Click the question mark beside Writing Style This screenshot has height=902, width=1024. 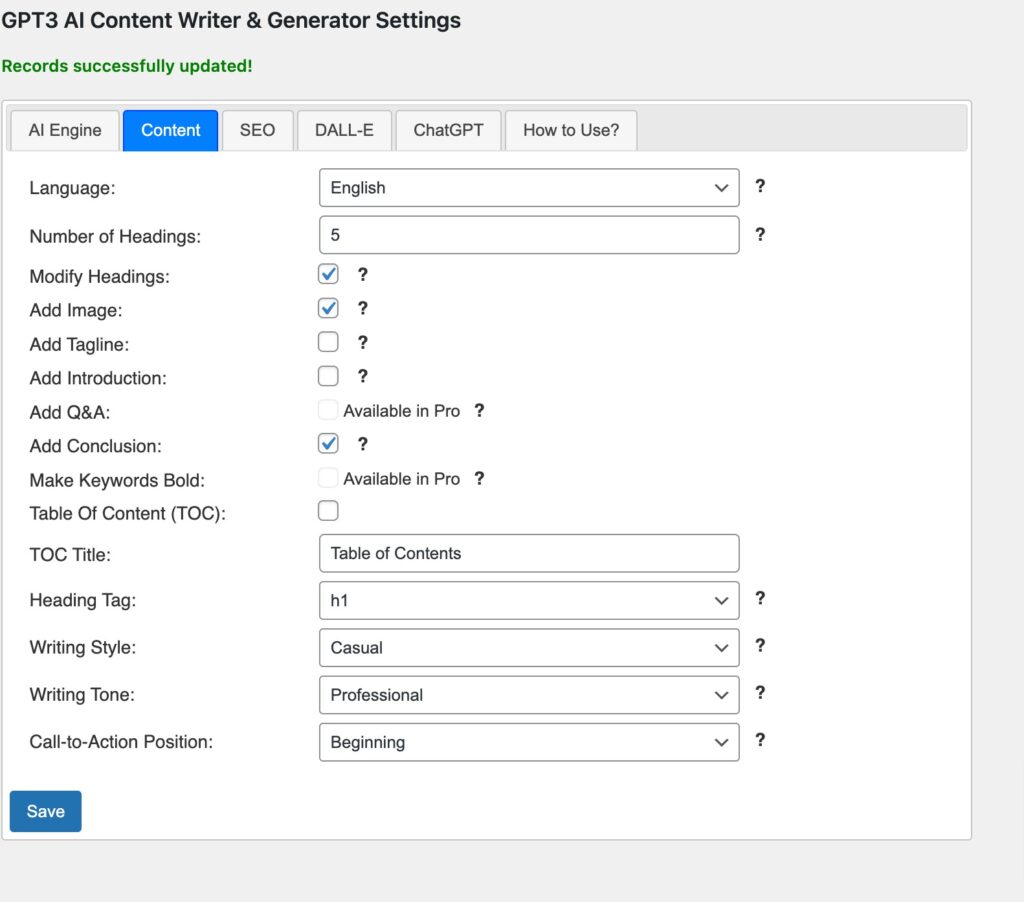tap(760, 645)
